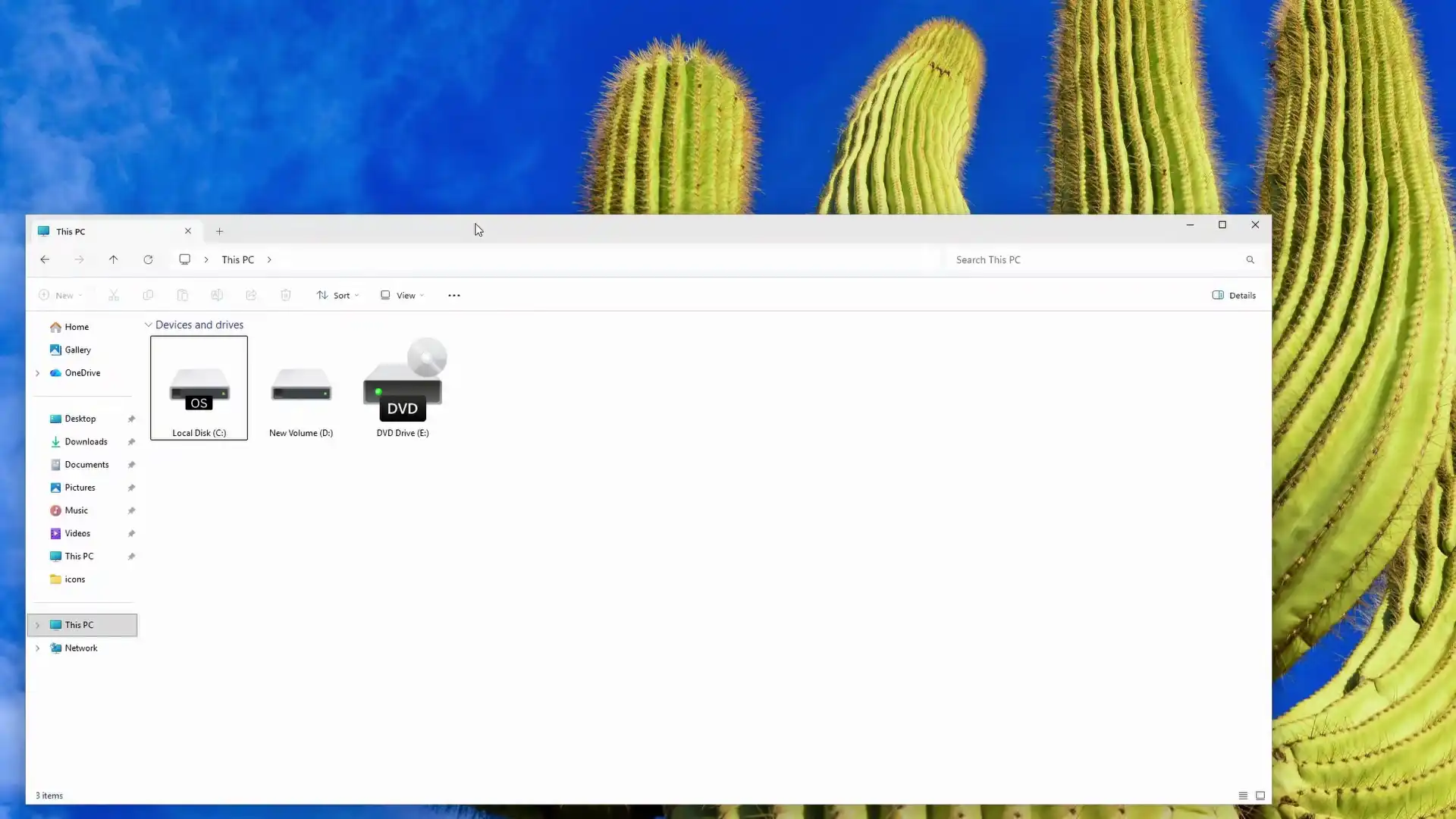The width and height of the screenshot is (1456, 819).
Task: Open the See more ellipsis menu
Action: tap(454, 295)
